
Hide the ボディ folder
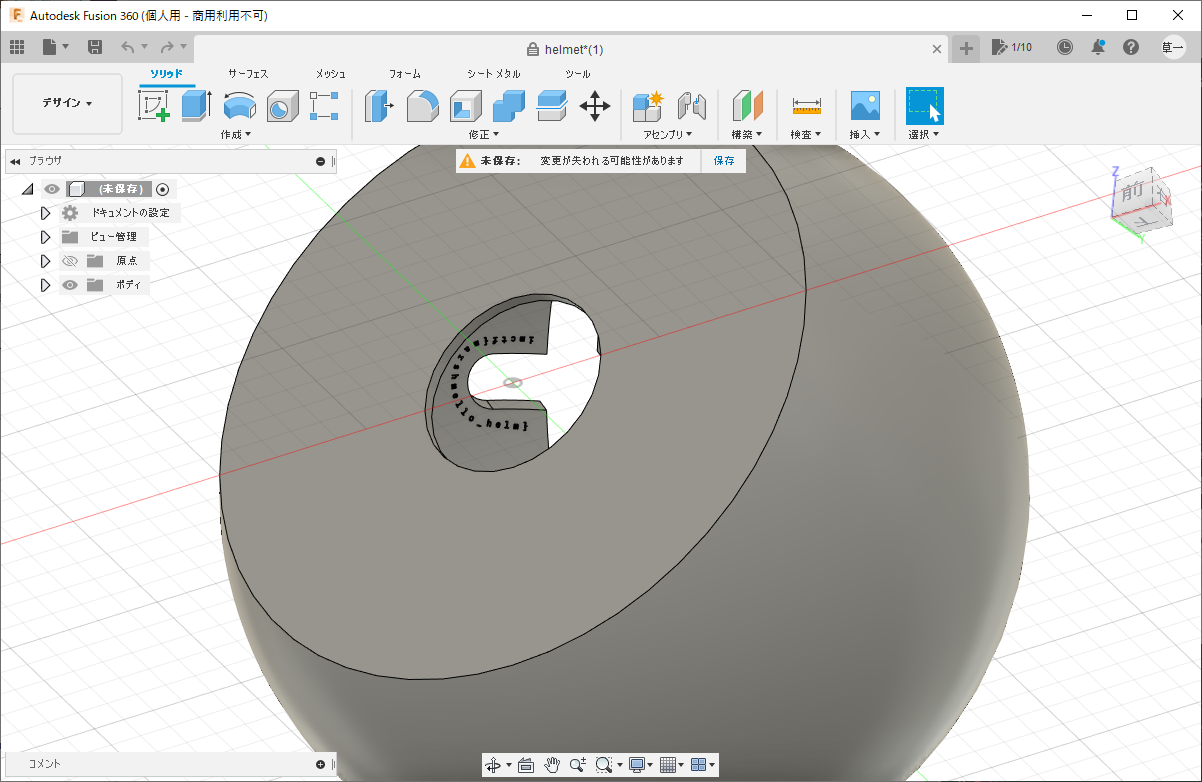coord(70,285)
